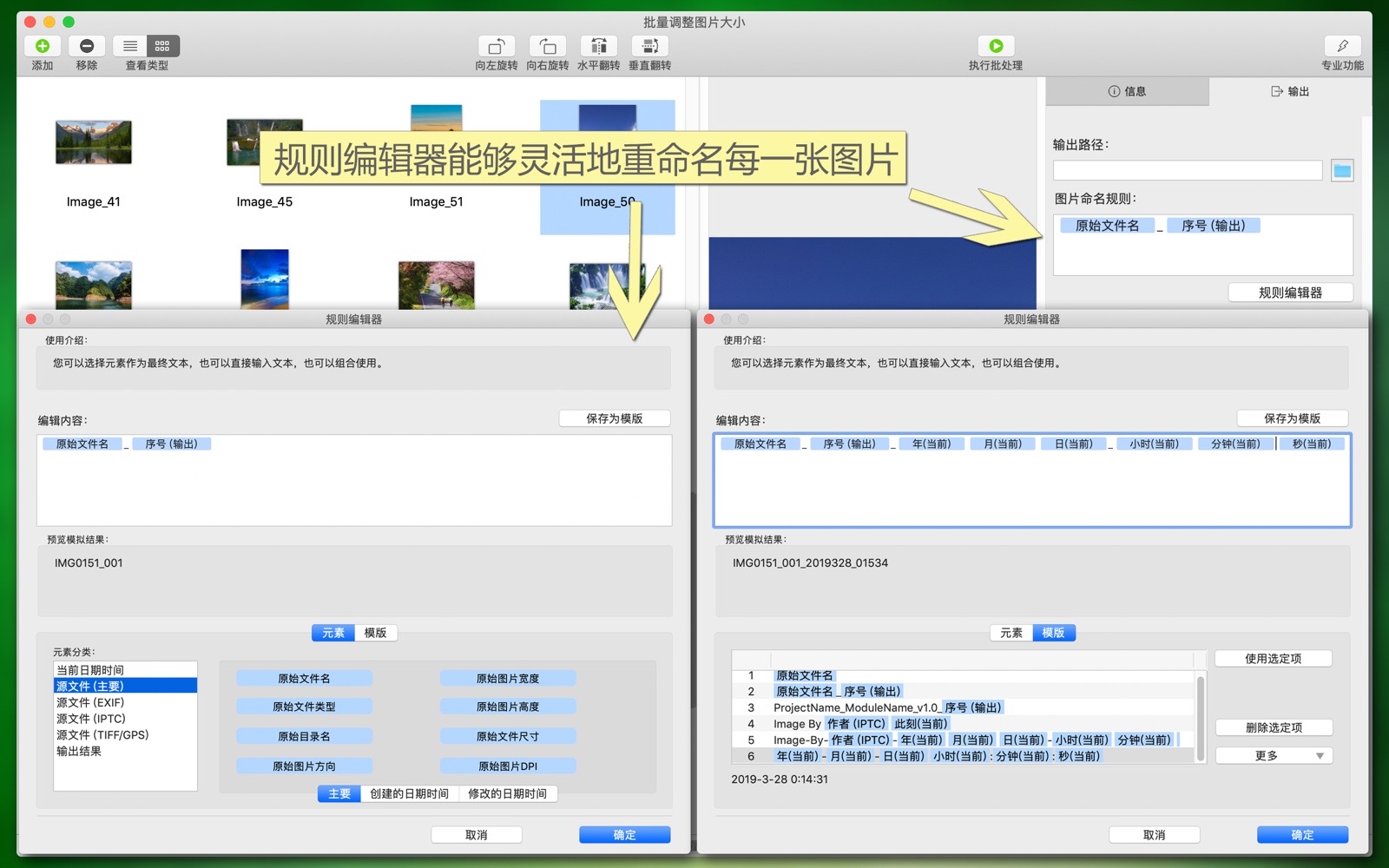Select the Image_41 thumbnail

(94, 143)
